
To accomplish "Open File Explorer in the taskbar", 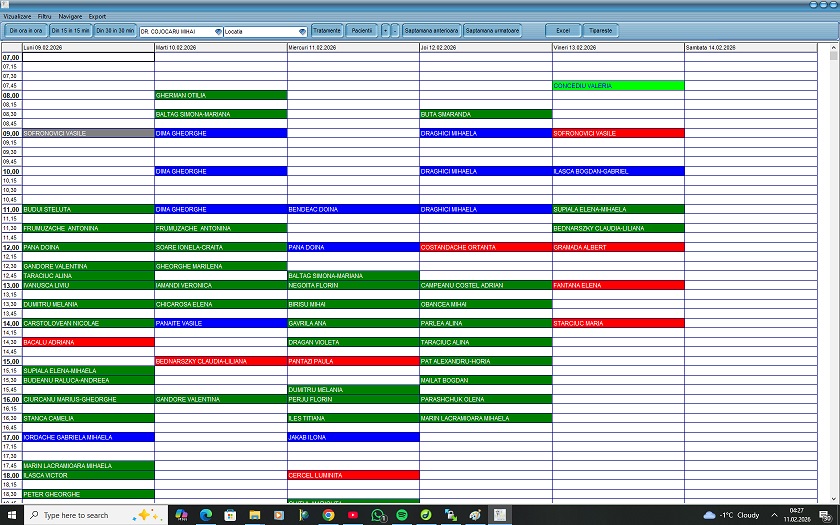I will 255,515.
